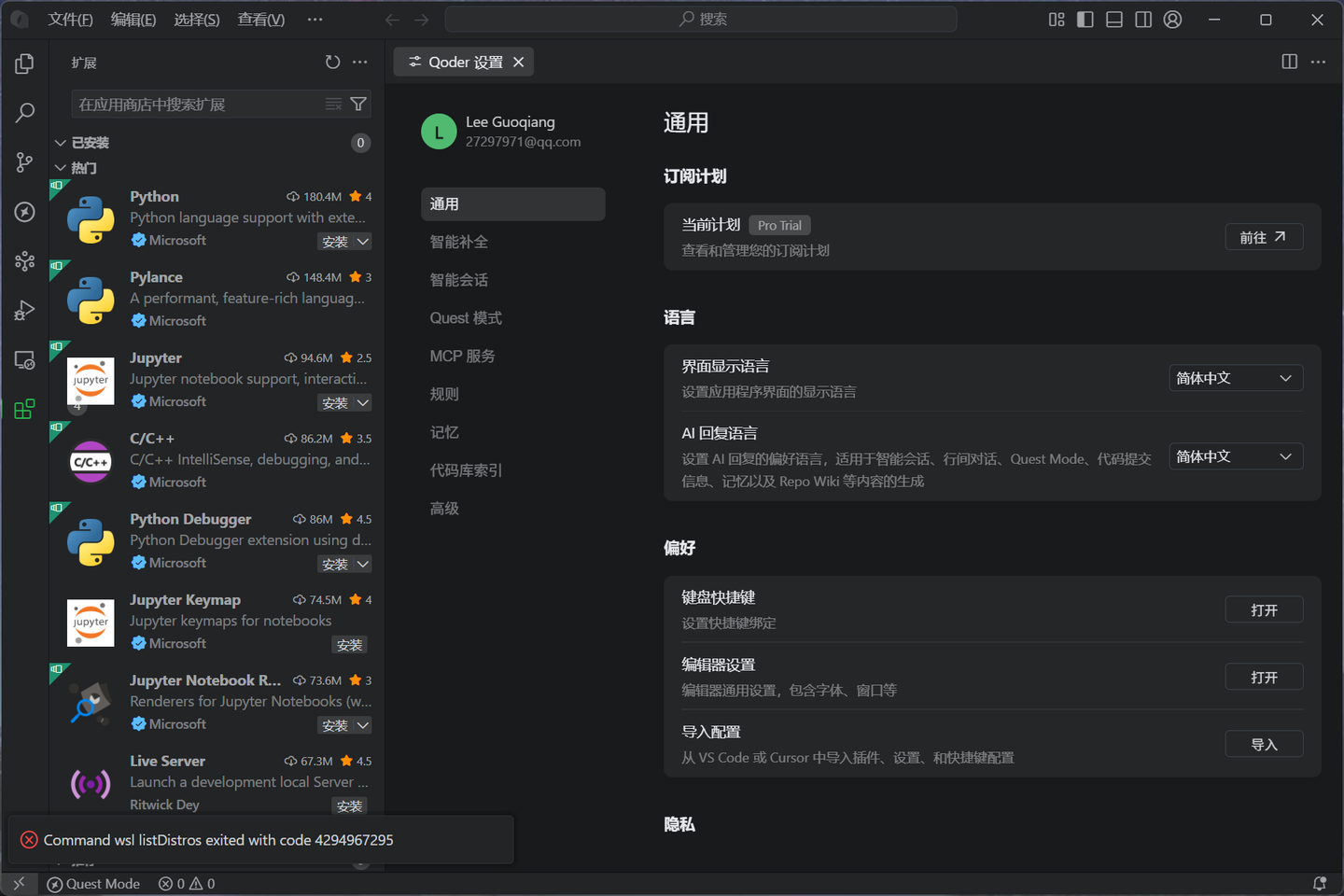Open the AI reply language dropdown

pyautogui.click(x=1236, y=456)
